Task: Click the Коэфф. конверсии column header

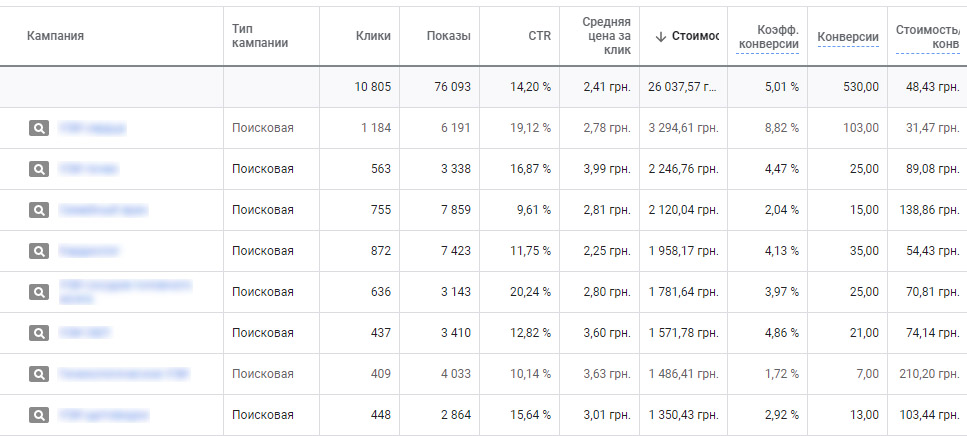Action: (x=768, y=37)
